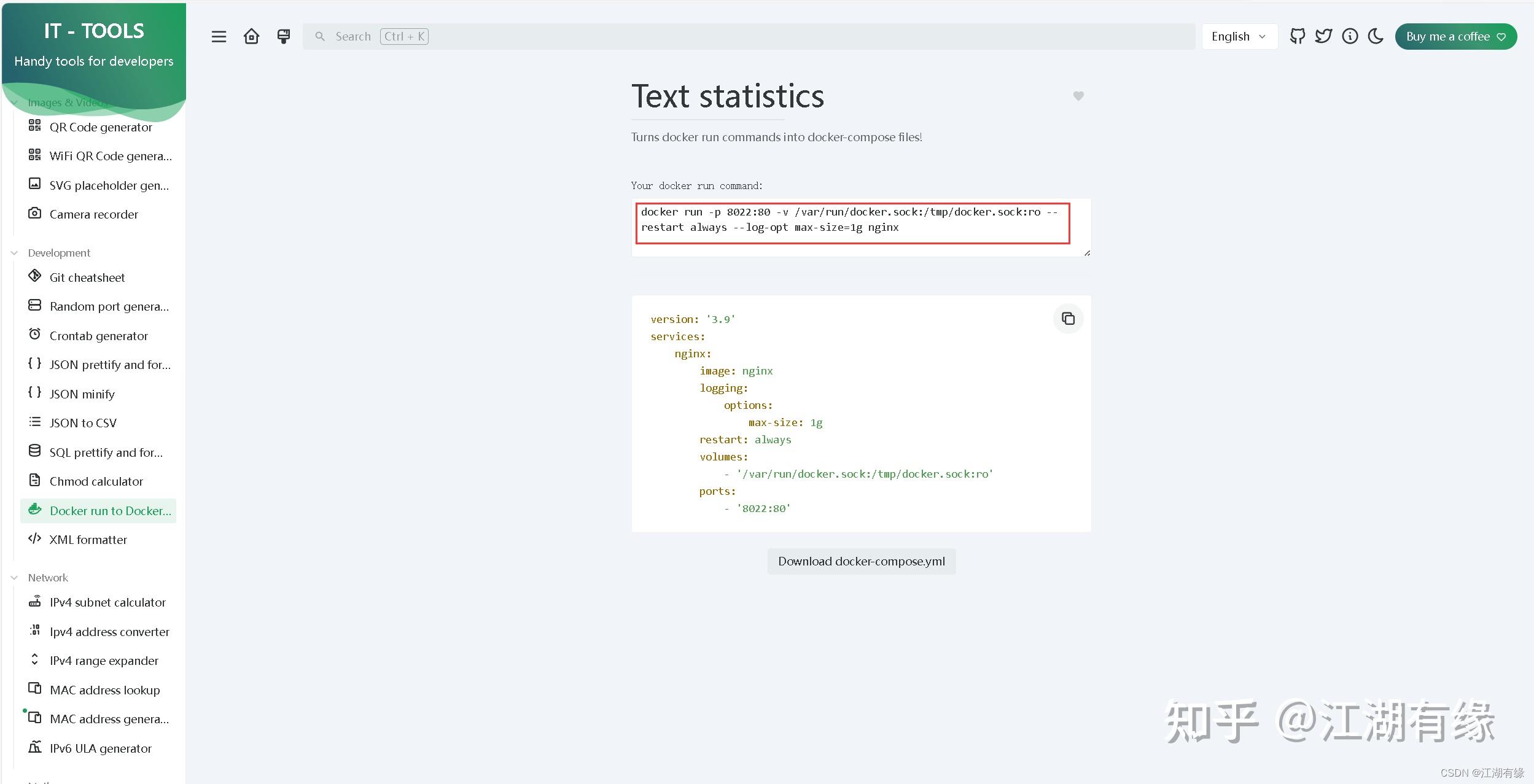This screenshot has width=1534, height=784.
Task: Collapse the Development section
Action: [14, 252]
